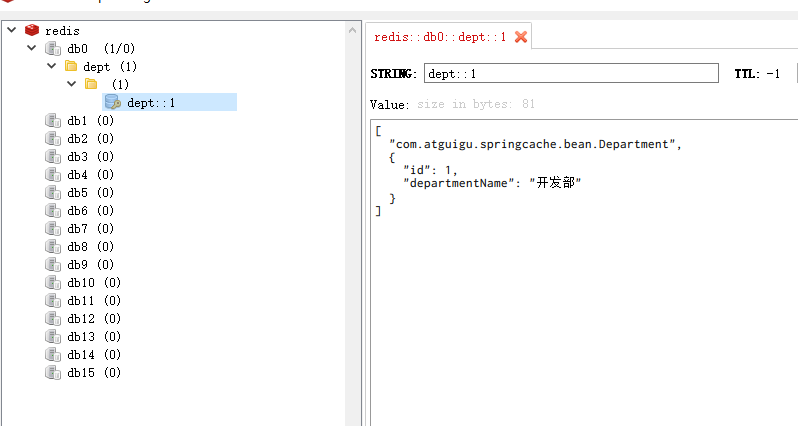This screenshot has width=798, height=426.
Task: Click the db9 database icon
Action: pos(53,265)
